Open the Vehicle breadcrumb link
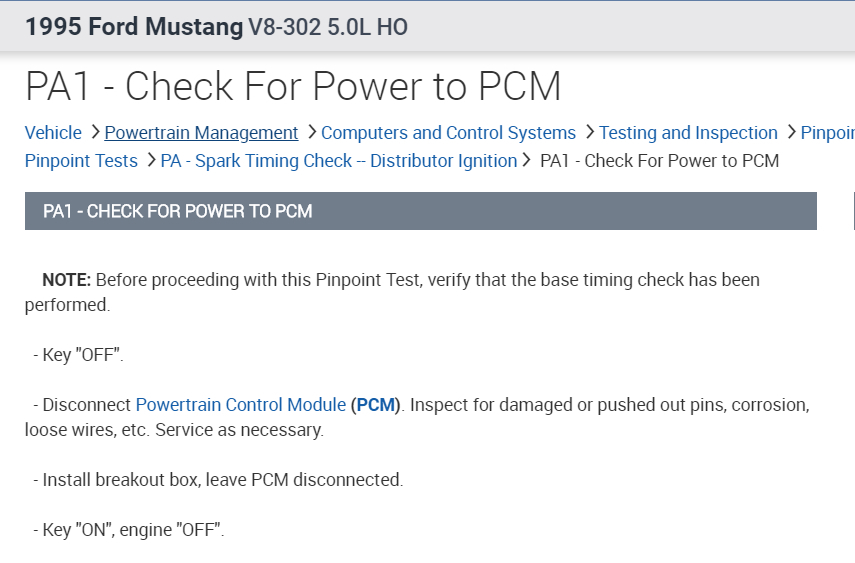The width and height of the screenshot is (855, 563). click(53, 133)
